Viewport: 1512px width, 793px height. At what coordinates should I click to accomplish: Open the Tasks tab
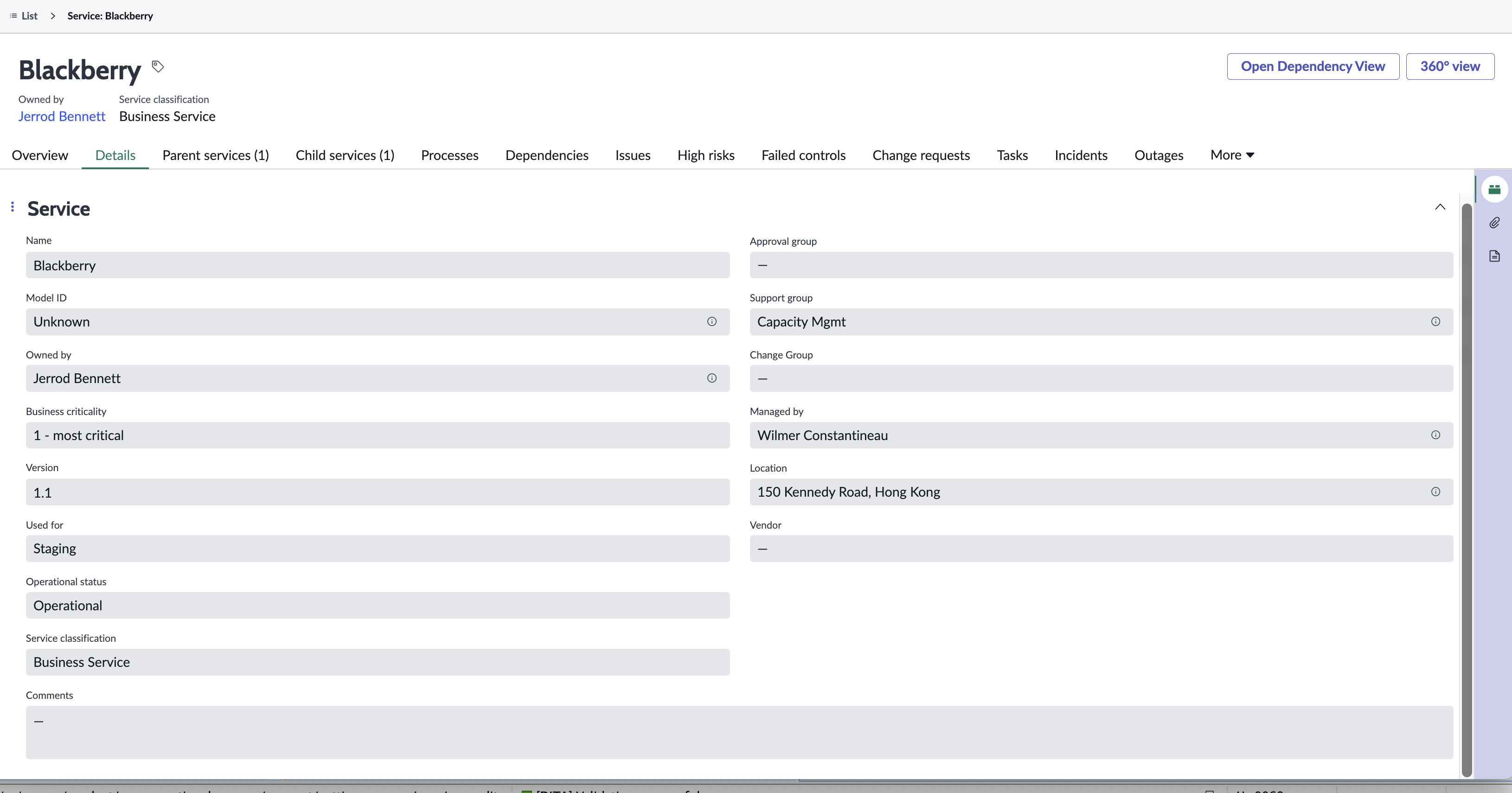1012,155
